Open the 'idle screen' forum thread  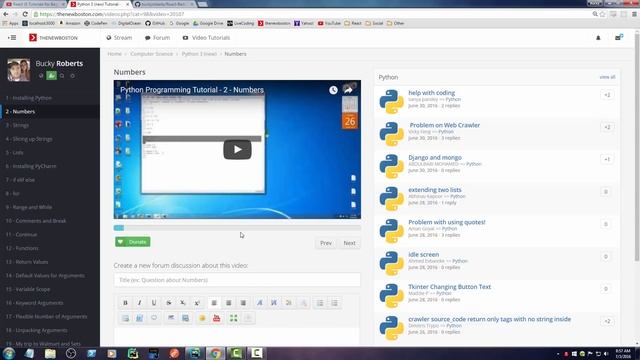(x=424, y=254)
